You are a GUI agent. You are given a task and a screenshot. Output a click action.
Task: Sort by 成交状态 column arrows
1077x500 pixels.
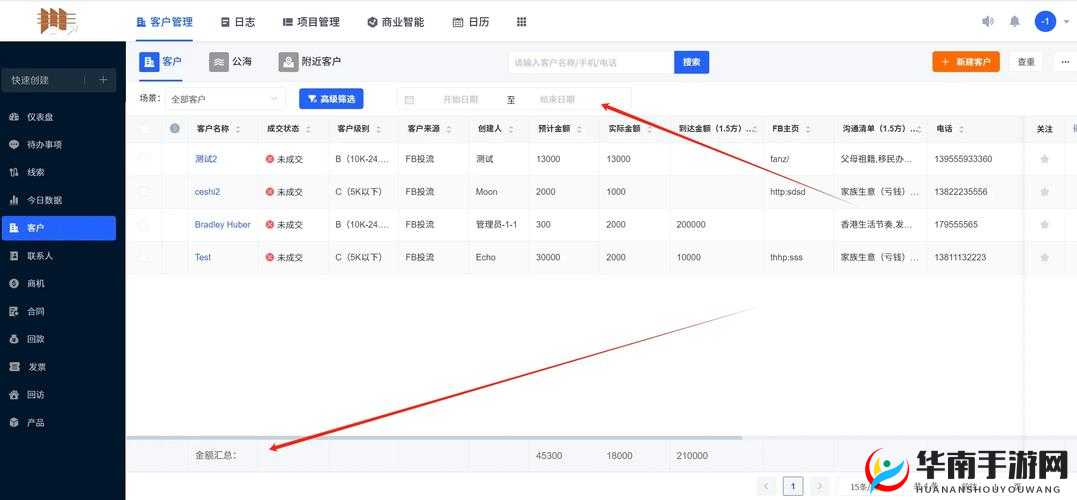(x=308, y=129)
